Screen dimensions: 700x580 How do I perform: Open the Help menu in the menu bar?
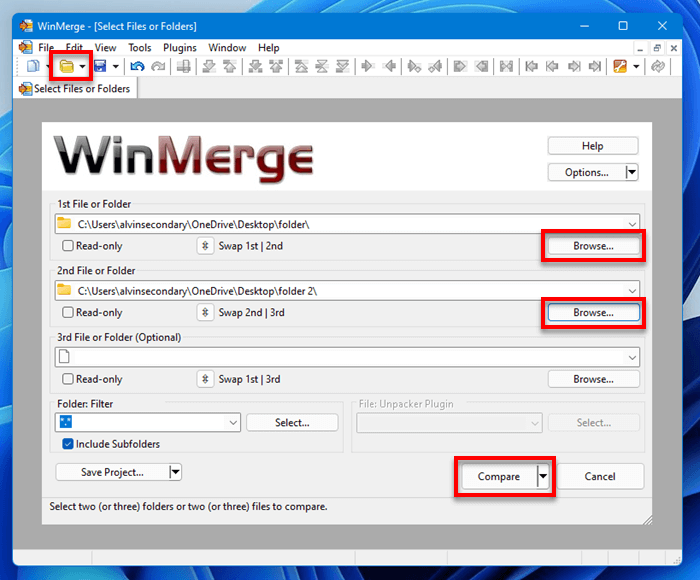tap(269, 48)
